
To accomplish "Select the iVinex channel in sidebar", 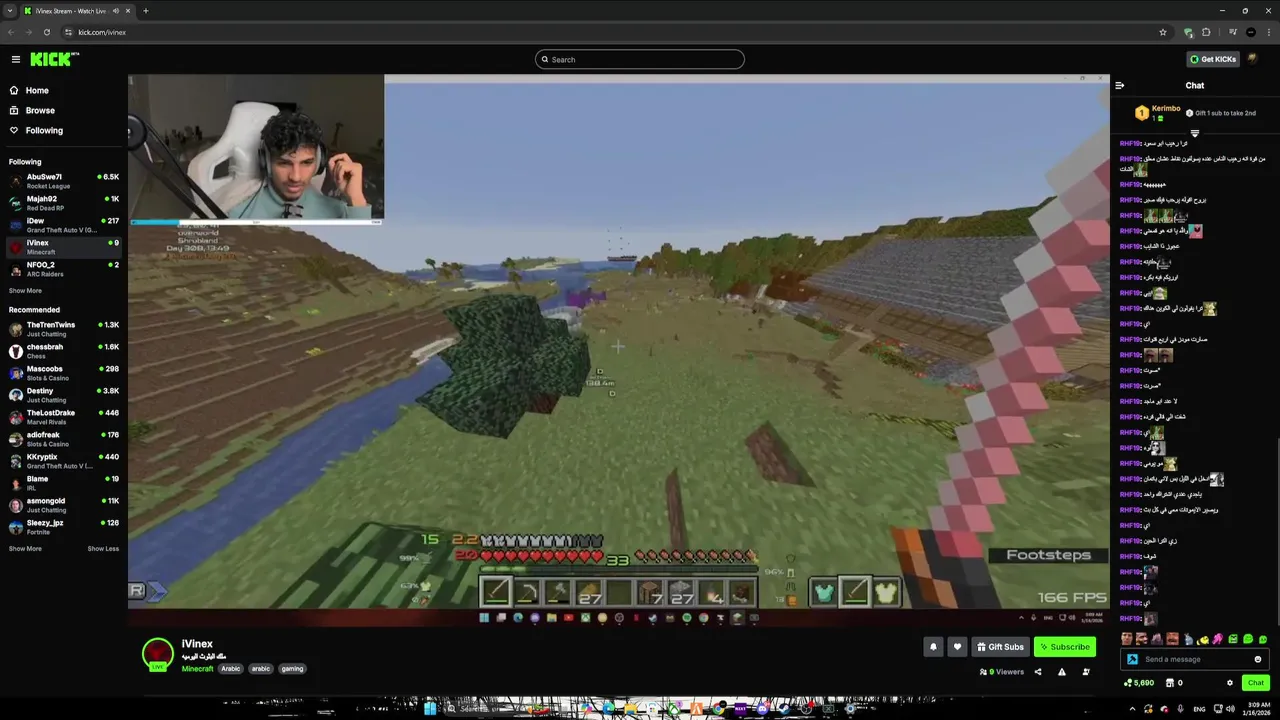I will (x=64, y=247).
